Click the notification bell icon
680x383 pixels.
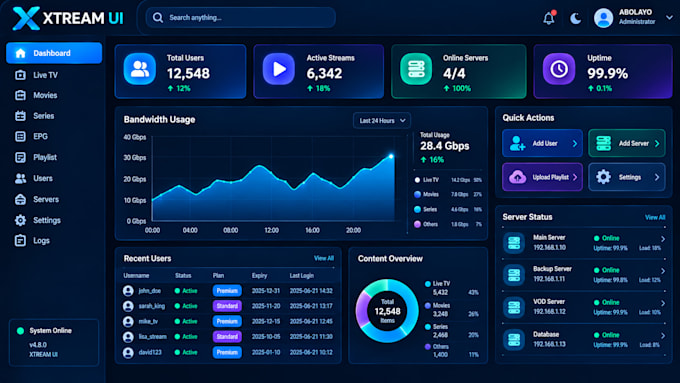tap(549, 18)
